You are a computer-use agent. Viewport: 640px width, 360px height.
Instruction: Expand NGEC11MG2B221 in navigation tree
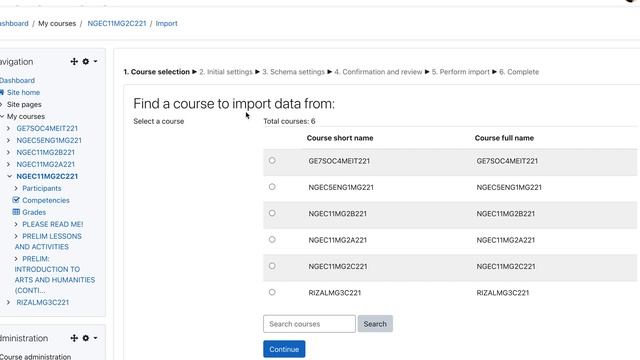point(9,152)
